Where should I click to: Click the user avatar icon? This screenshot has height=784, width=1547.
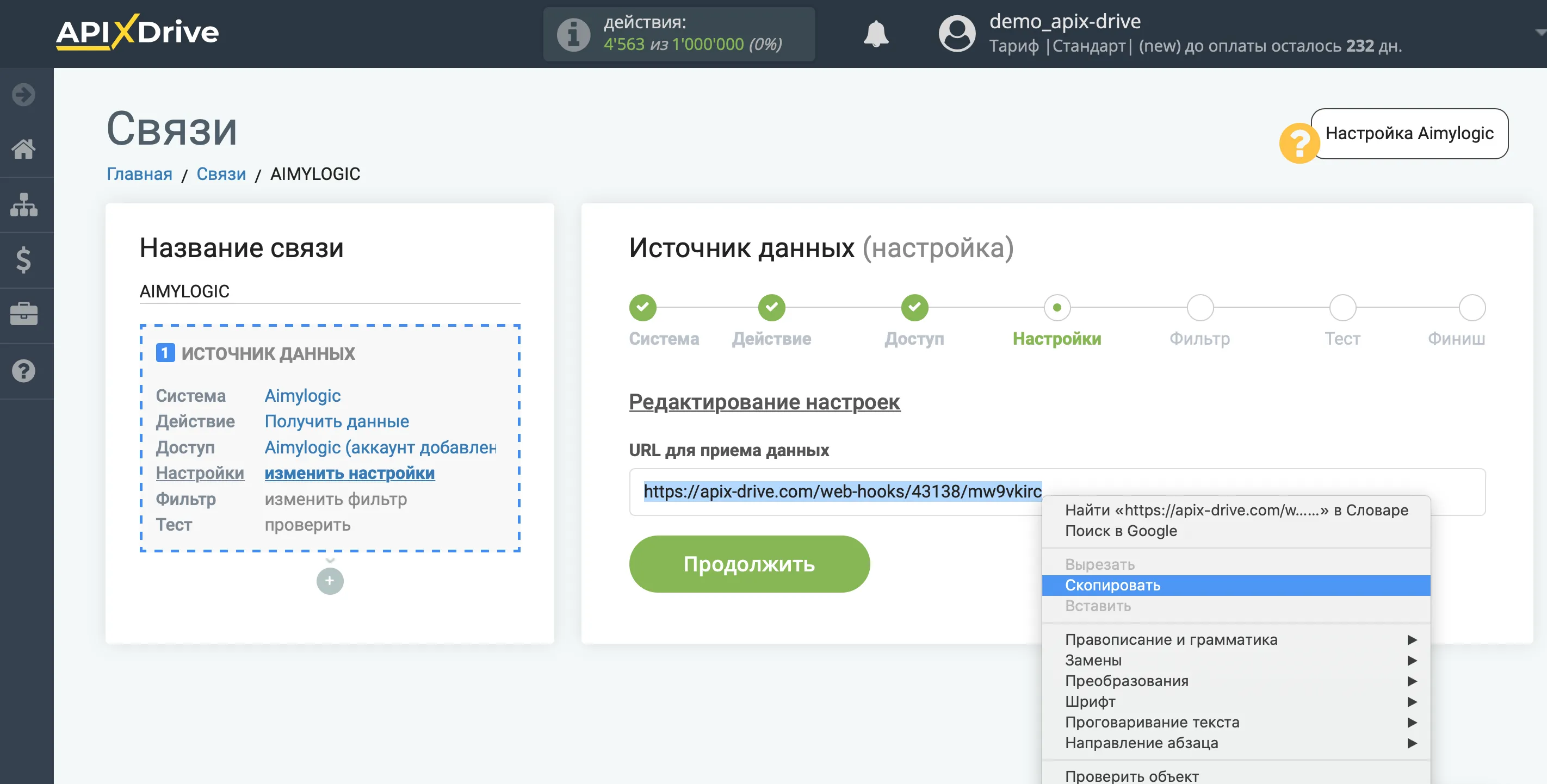click(x=957, y=34)
